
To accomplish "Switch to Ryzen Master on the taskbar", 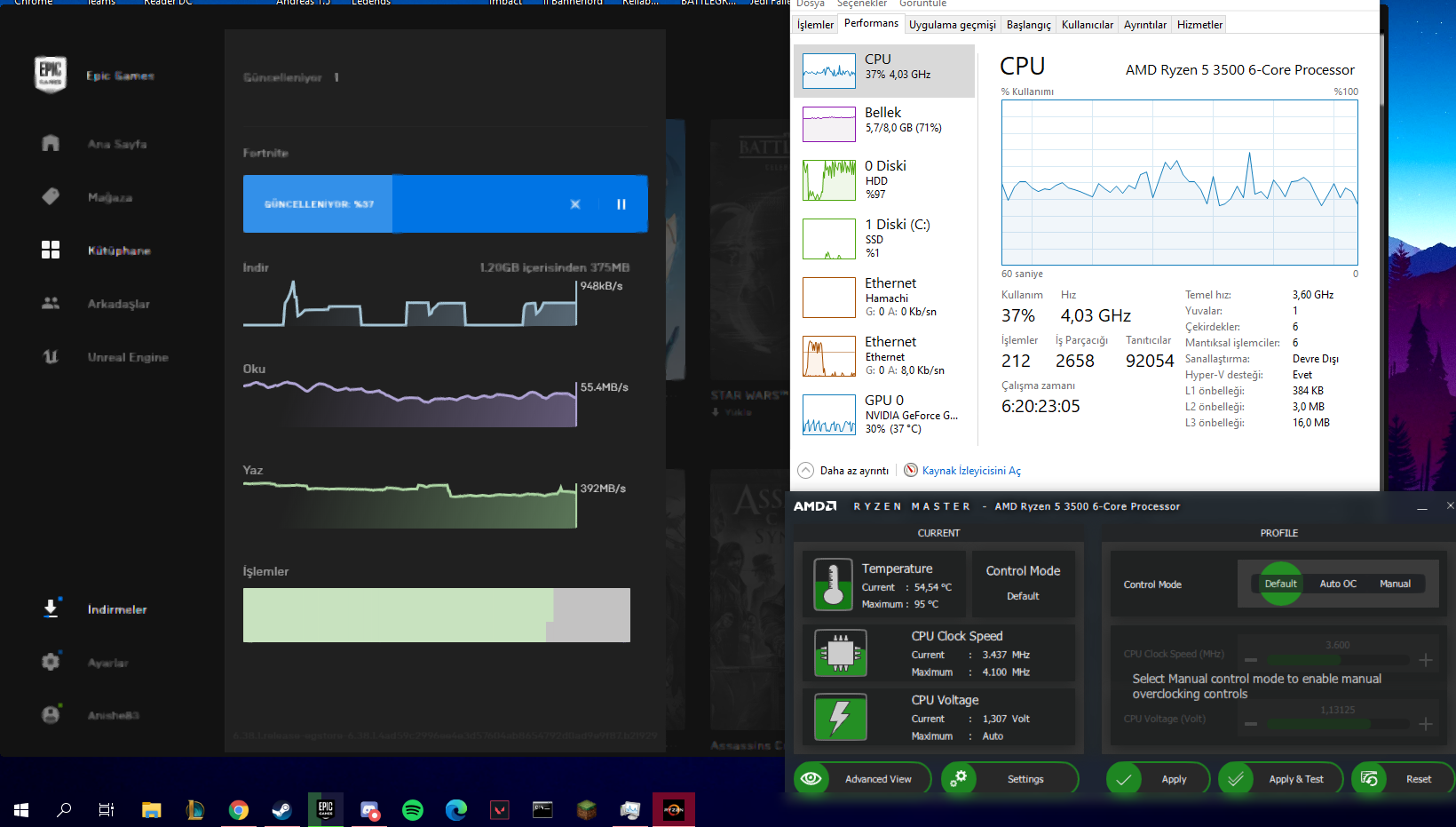I will pos(674,809).
